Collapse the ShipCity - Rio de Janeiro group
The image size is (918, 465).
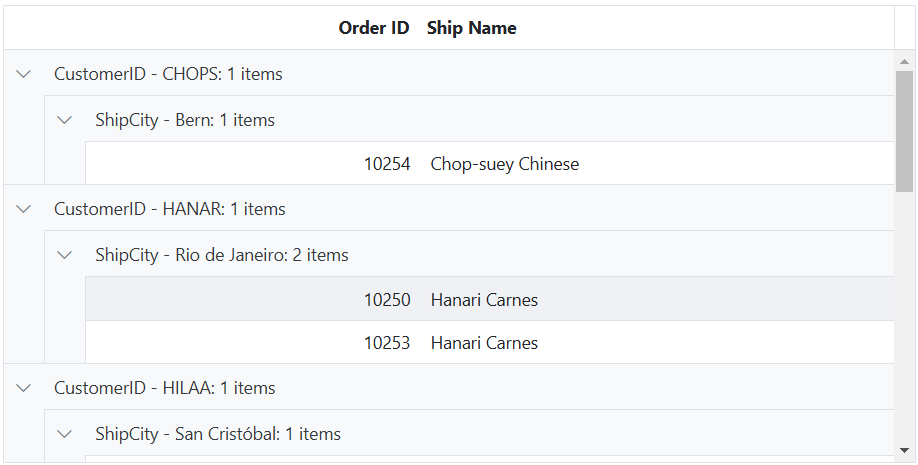point(64,255)
